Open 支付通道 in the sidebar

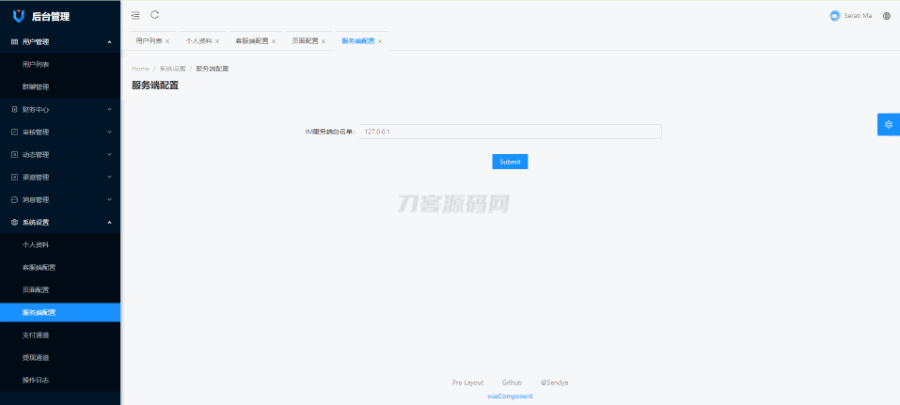[36, 335]
